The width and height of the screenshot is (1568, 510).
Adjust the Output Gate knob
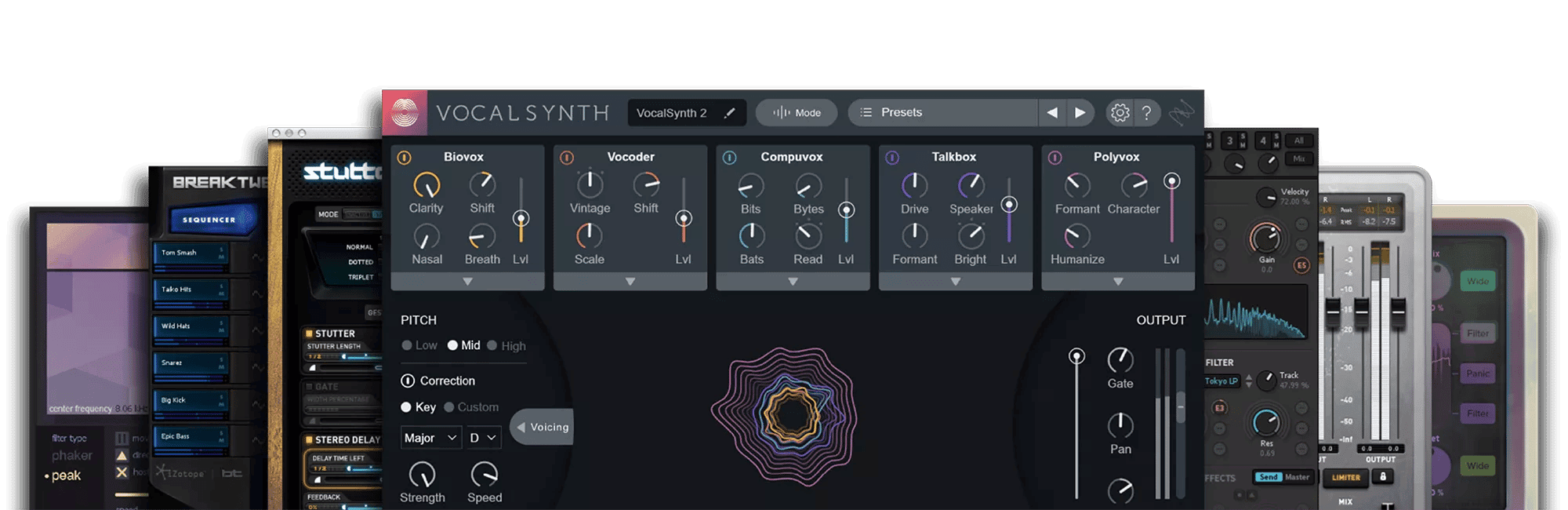pos(1120,360)
